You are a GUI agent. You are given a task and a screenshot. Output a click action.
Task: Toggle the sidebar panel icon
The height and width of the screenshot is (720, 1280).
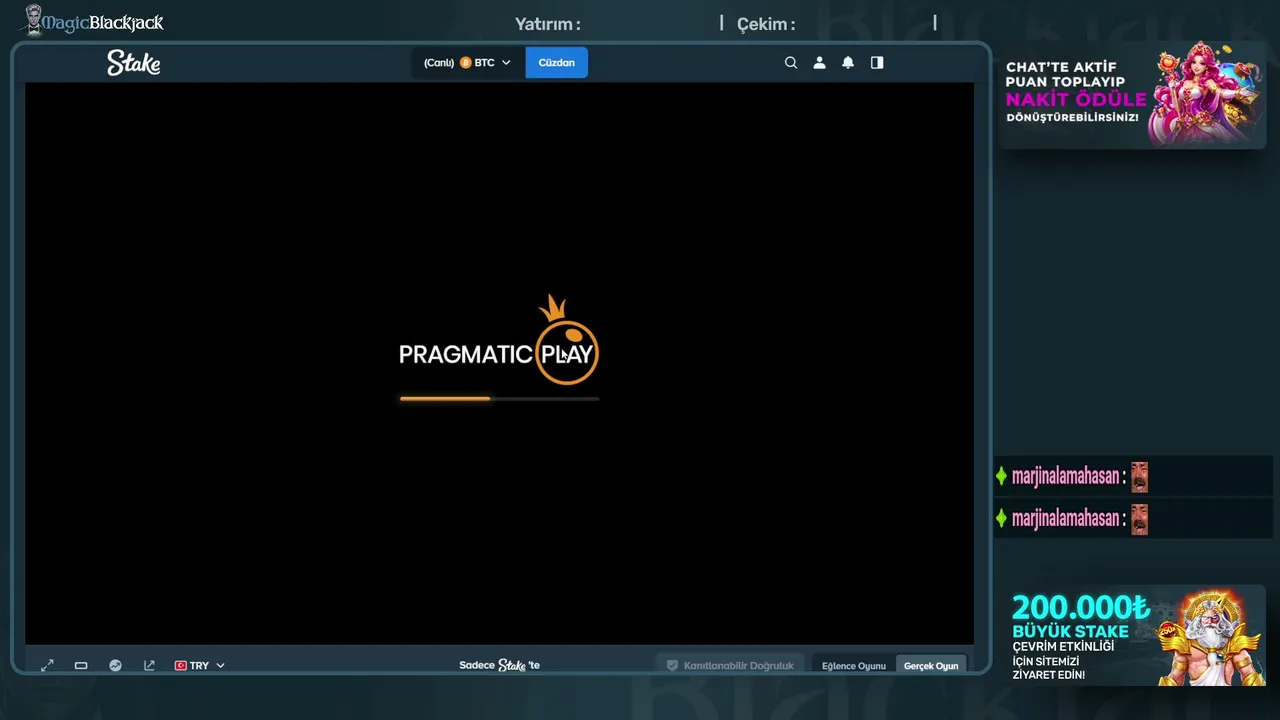877,63
